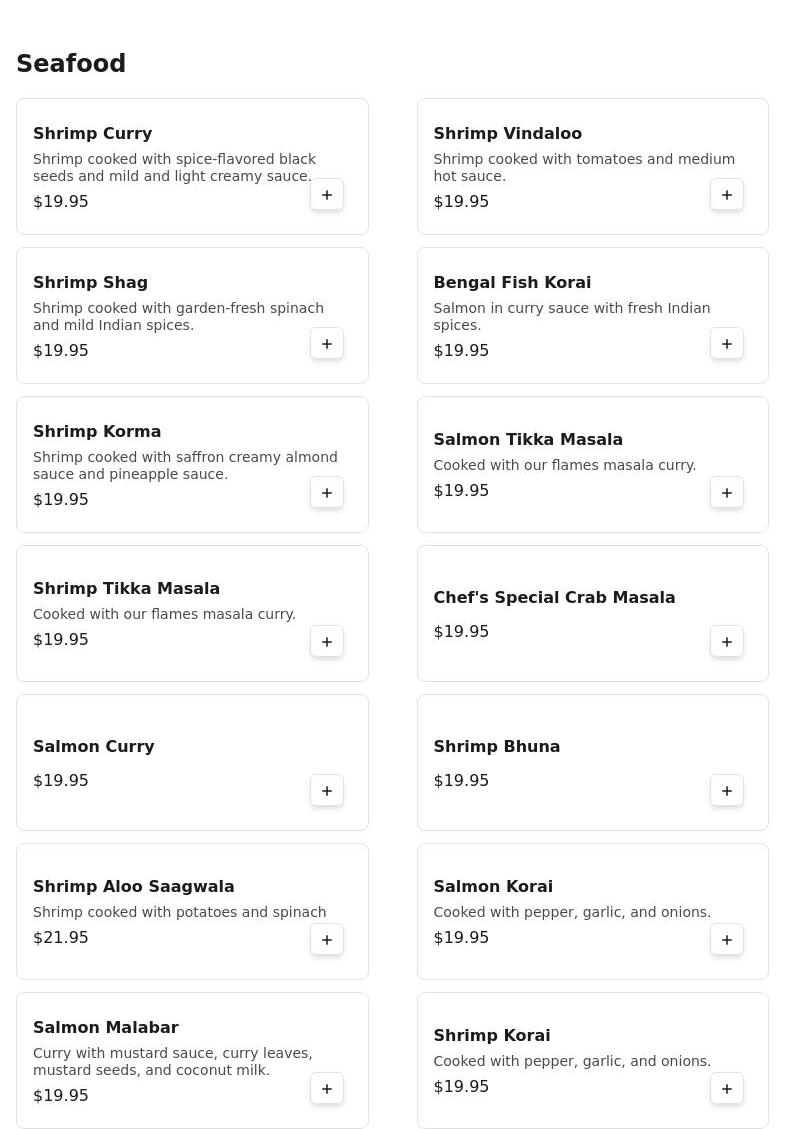Select the Chef's Special Crab Masala title
The width and height of the screenshot is (785, 1129).
555,598
